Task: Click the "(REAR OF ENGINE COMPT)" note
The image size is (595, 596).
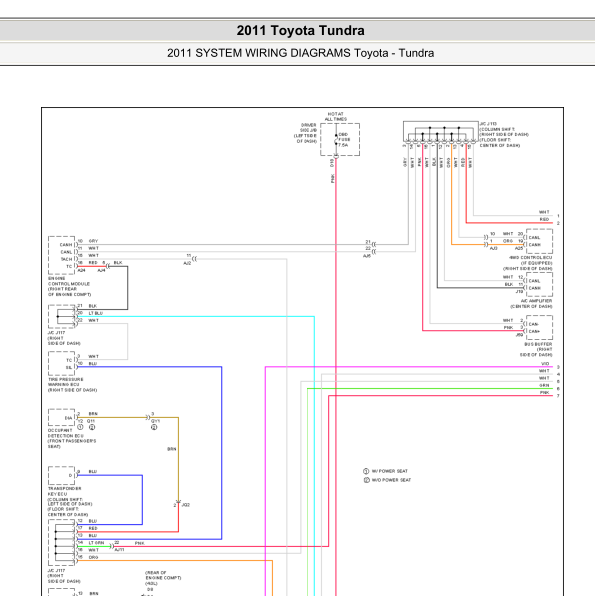Action: click(x=163, y=575)
